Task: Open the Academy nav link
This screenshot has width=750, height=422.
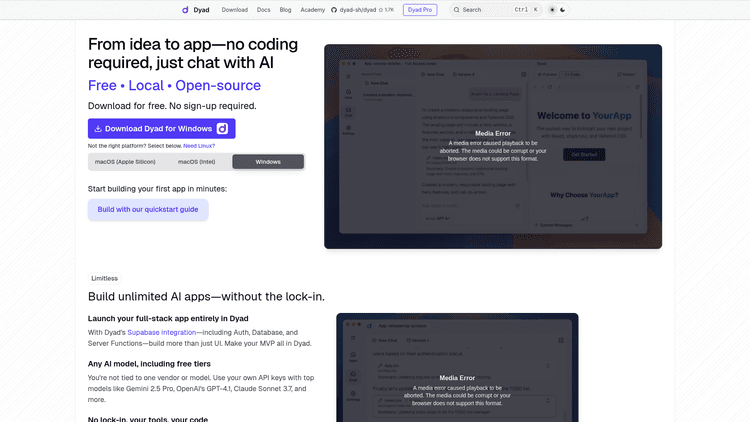Action: pos(312,10)
